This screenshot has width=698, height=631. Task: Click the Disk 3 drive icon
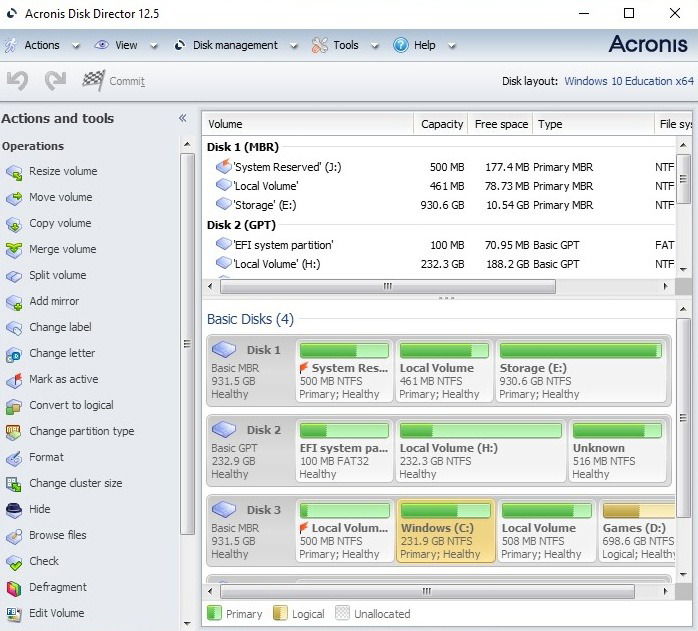224,509
